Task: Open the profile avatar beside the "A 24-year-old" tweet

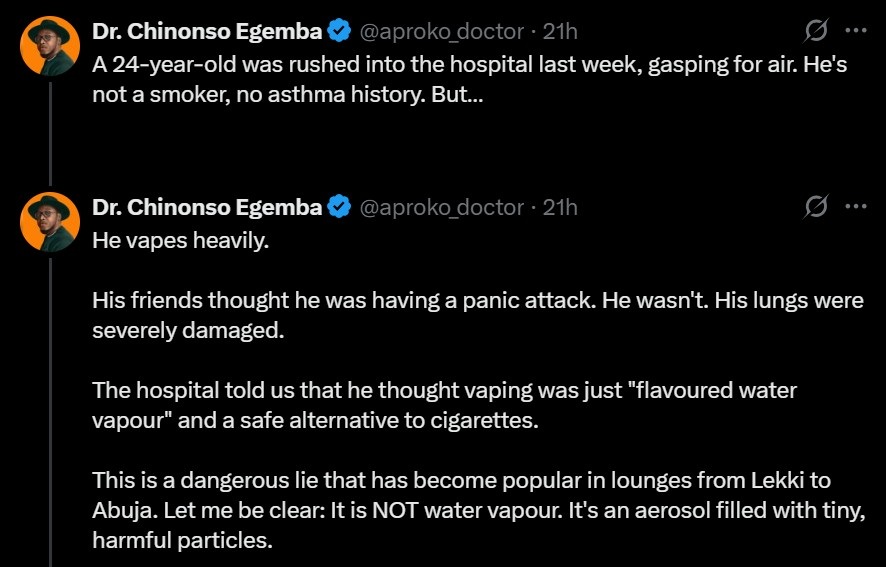Action: pos(49,45)
